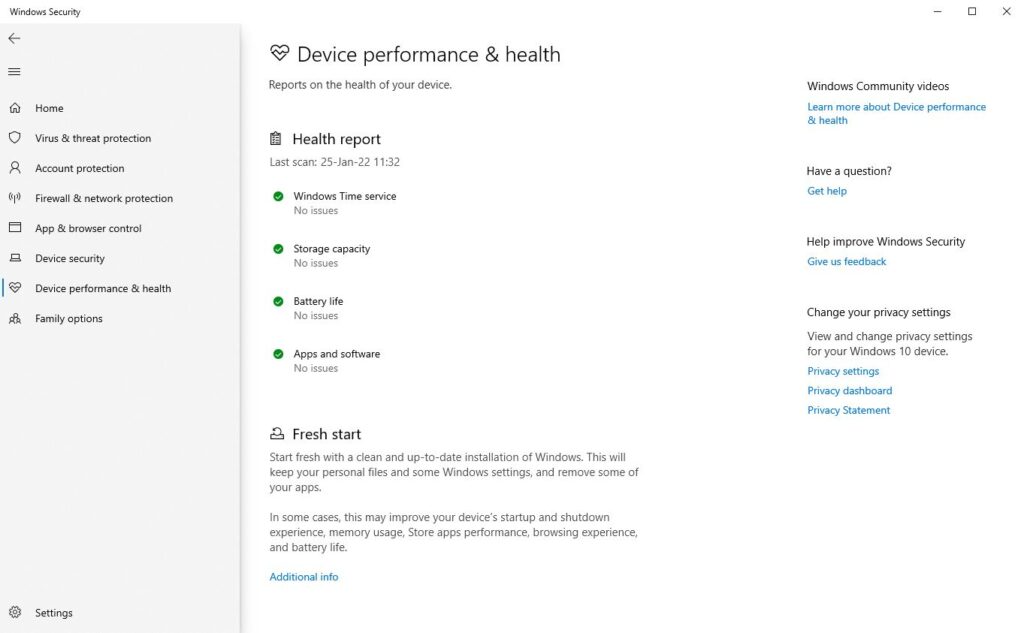Open Privacy settings
1024x633 pixels.
pyautogui.click(x=843, y=370)
